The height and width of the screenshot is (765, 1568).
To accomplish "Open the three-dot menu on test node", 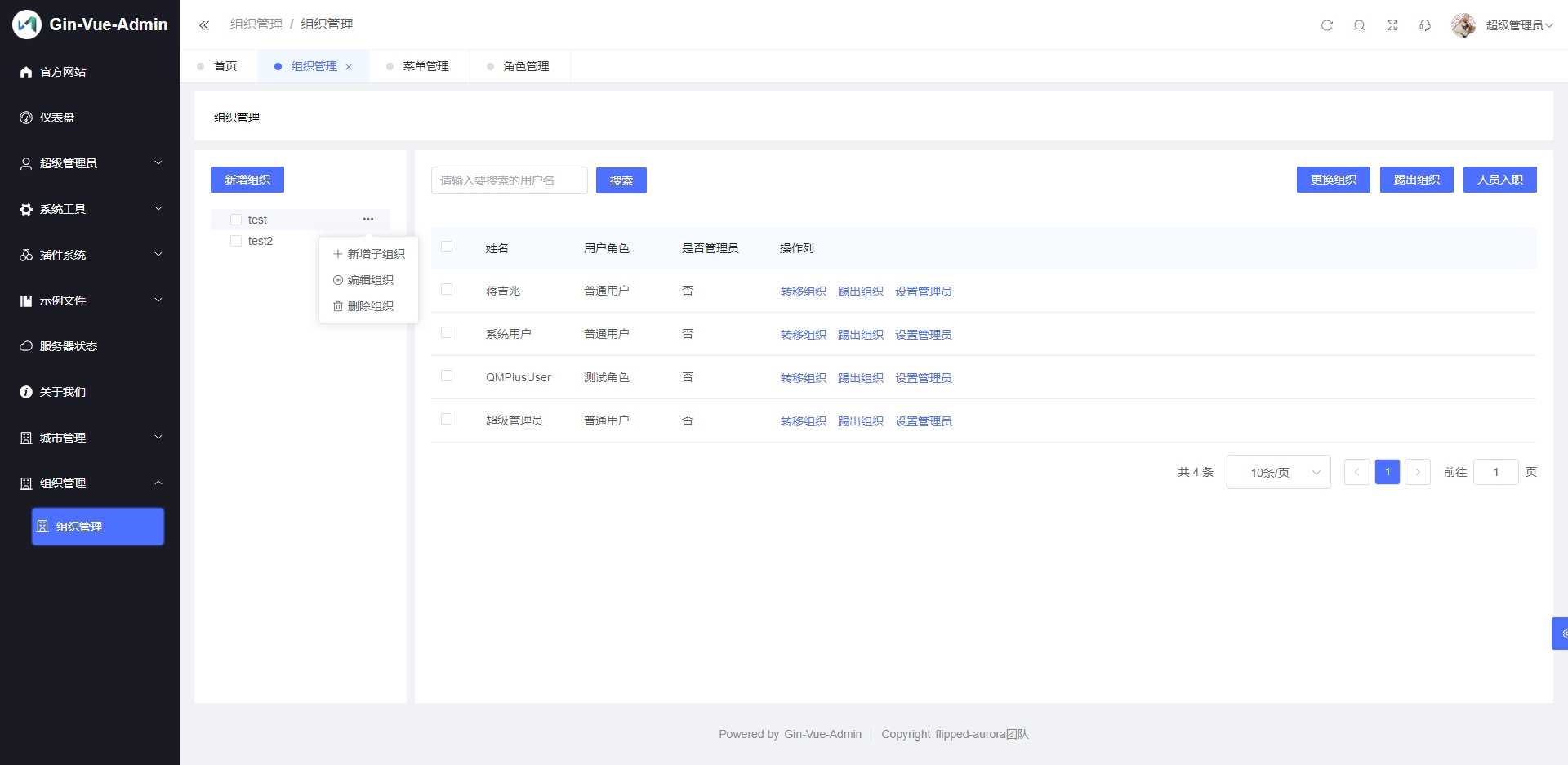I will tap(368, 219).
